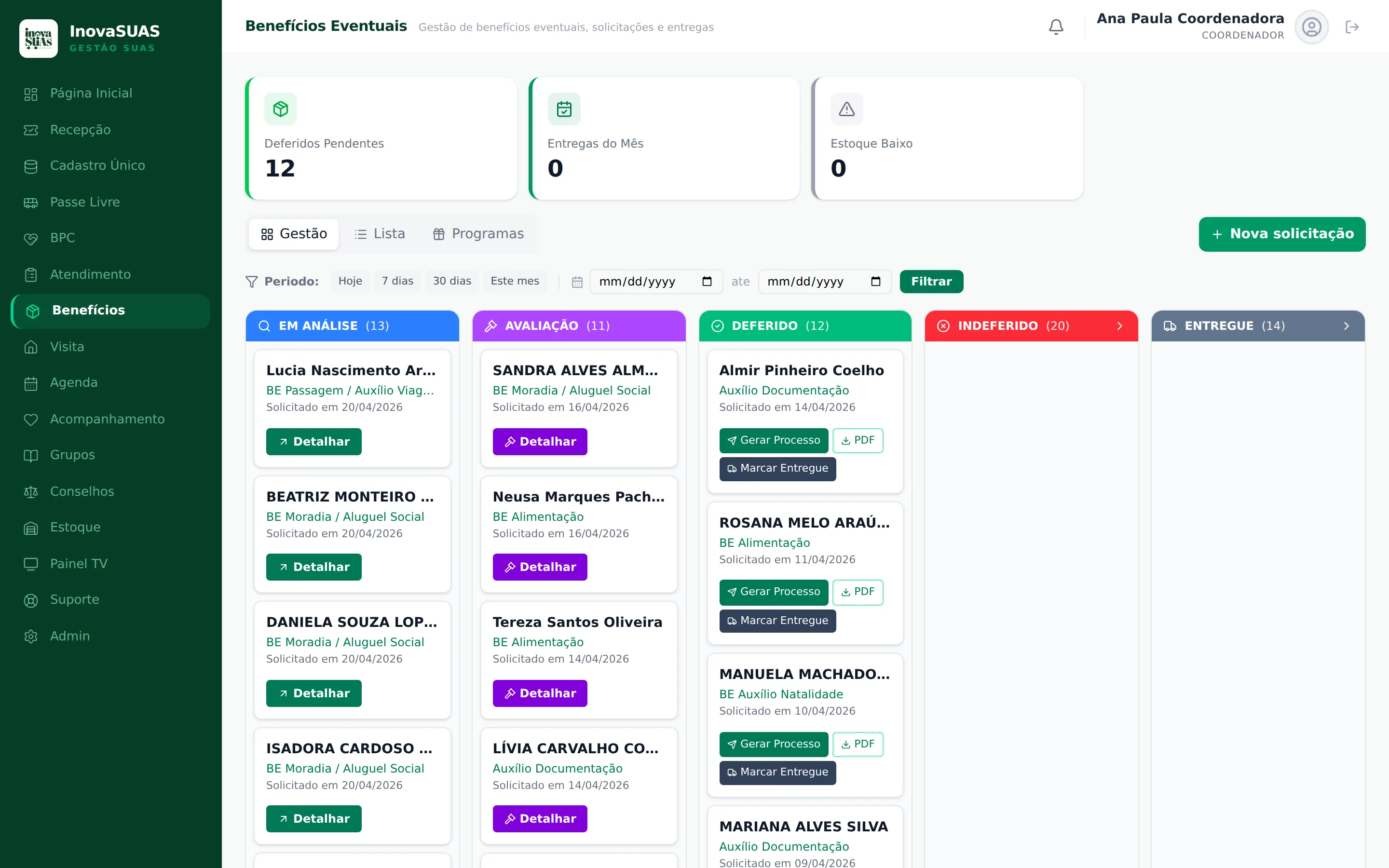1389x868 pixels.
Task: Open Detalhar for DANIELA SOUZA card
Action: [314, 693]
